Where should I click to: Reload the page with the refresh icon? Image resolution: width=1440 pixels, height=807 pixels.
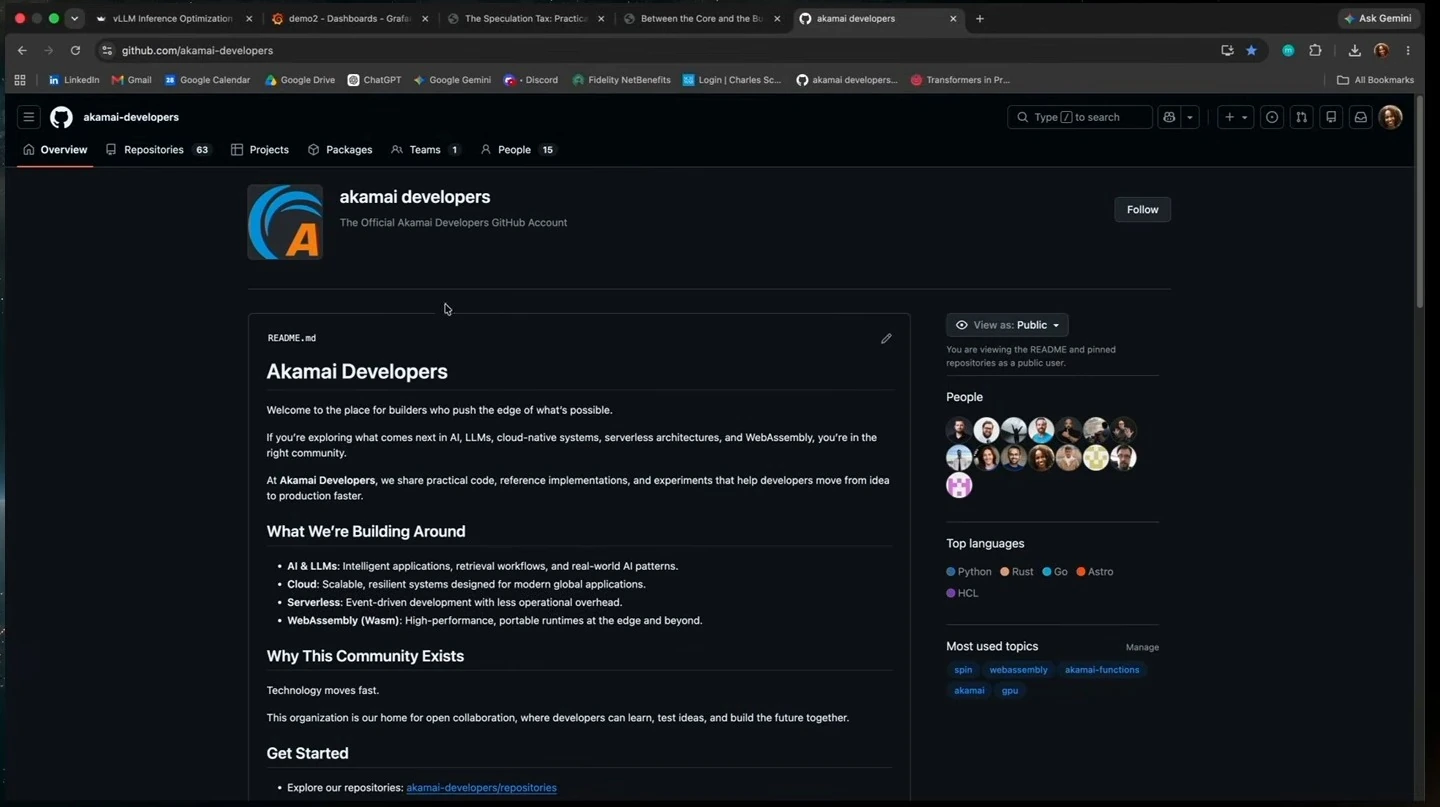coord(75,50)
